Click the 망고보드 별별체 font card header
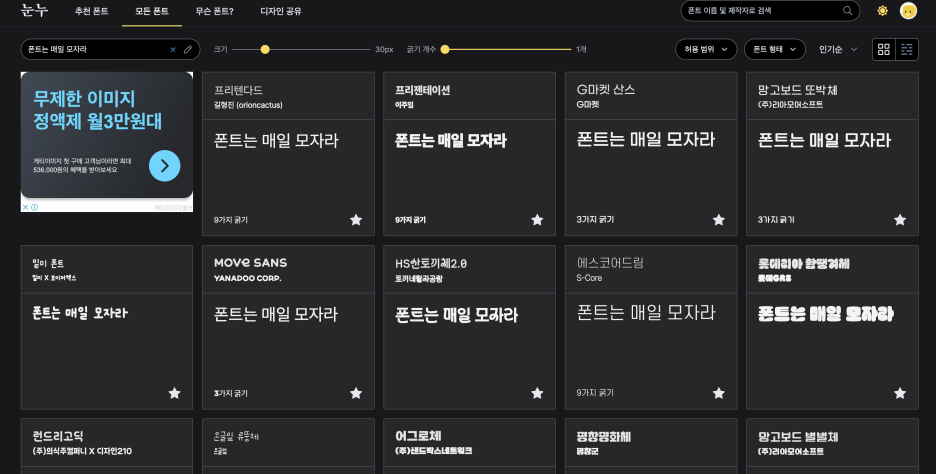Image resolution: width=936 pixels, height=474 pixels. pyautogui.click(x=832, y=442)
